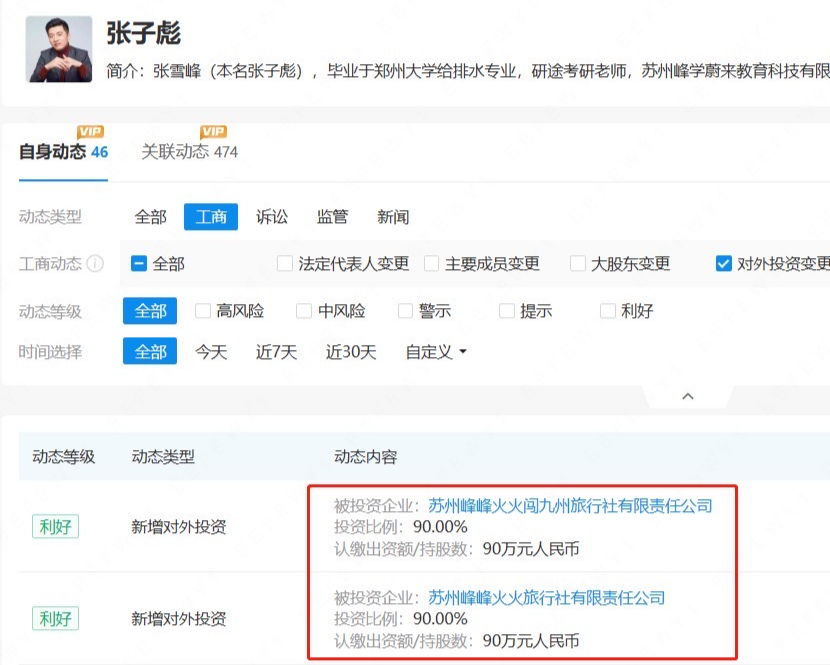Check the 高风险 risk level checkbox

pos(198,311)
